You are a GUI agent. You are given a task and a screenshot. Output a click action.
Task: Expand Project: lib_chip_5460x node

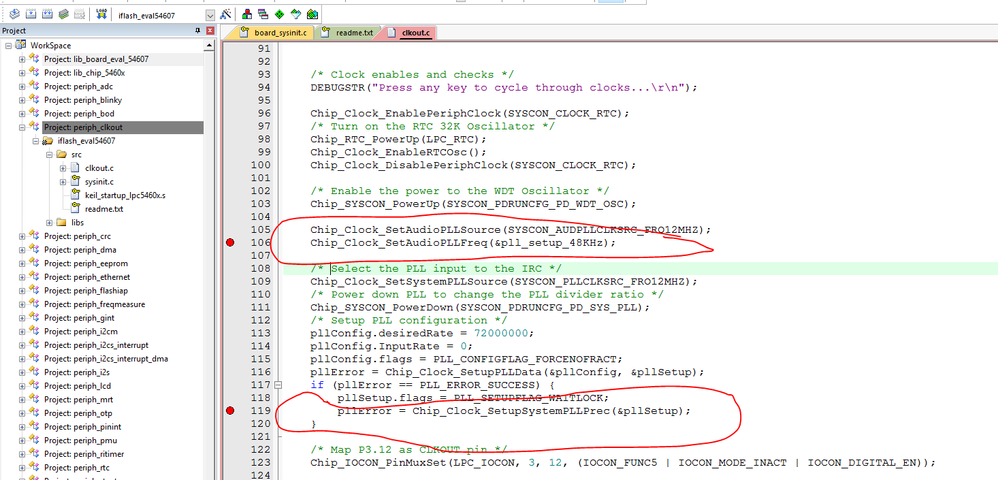22,73
